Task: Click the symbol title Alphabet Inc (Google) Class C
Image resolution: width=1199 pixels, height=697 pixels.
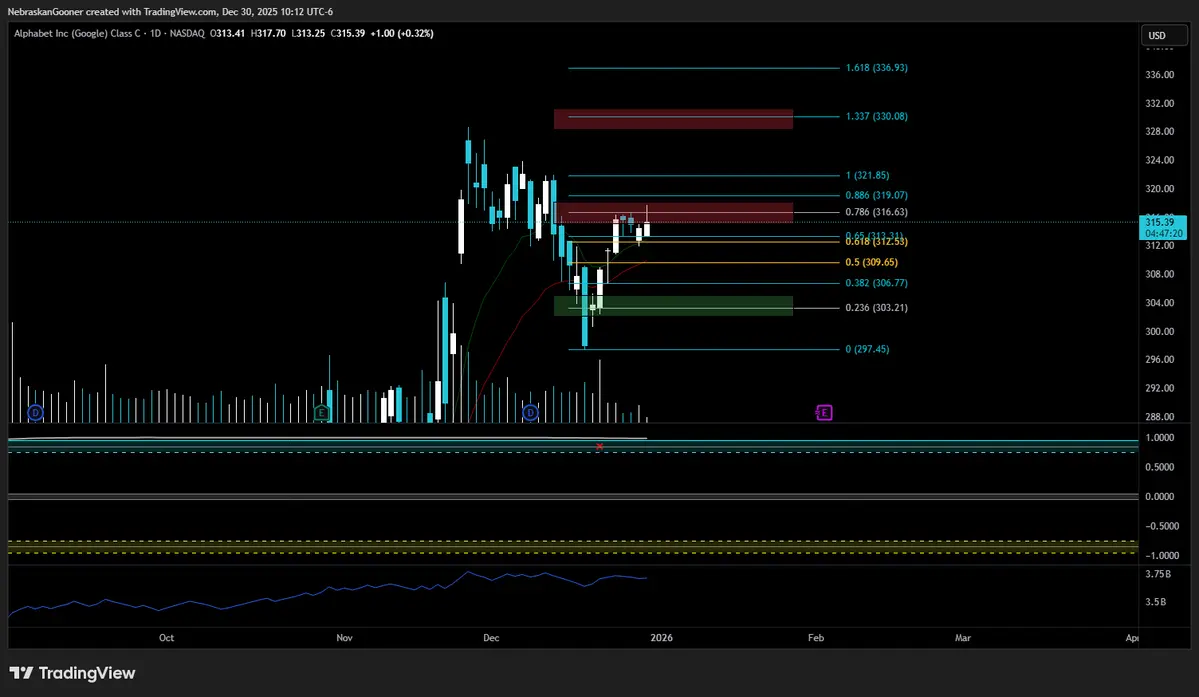Action: (76, 34)
